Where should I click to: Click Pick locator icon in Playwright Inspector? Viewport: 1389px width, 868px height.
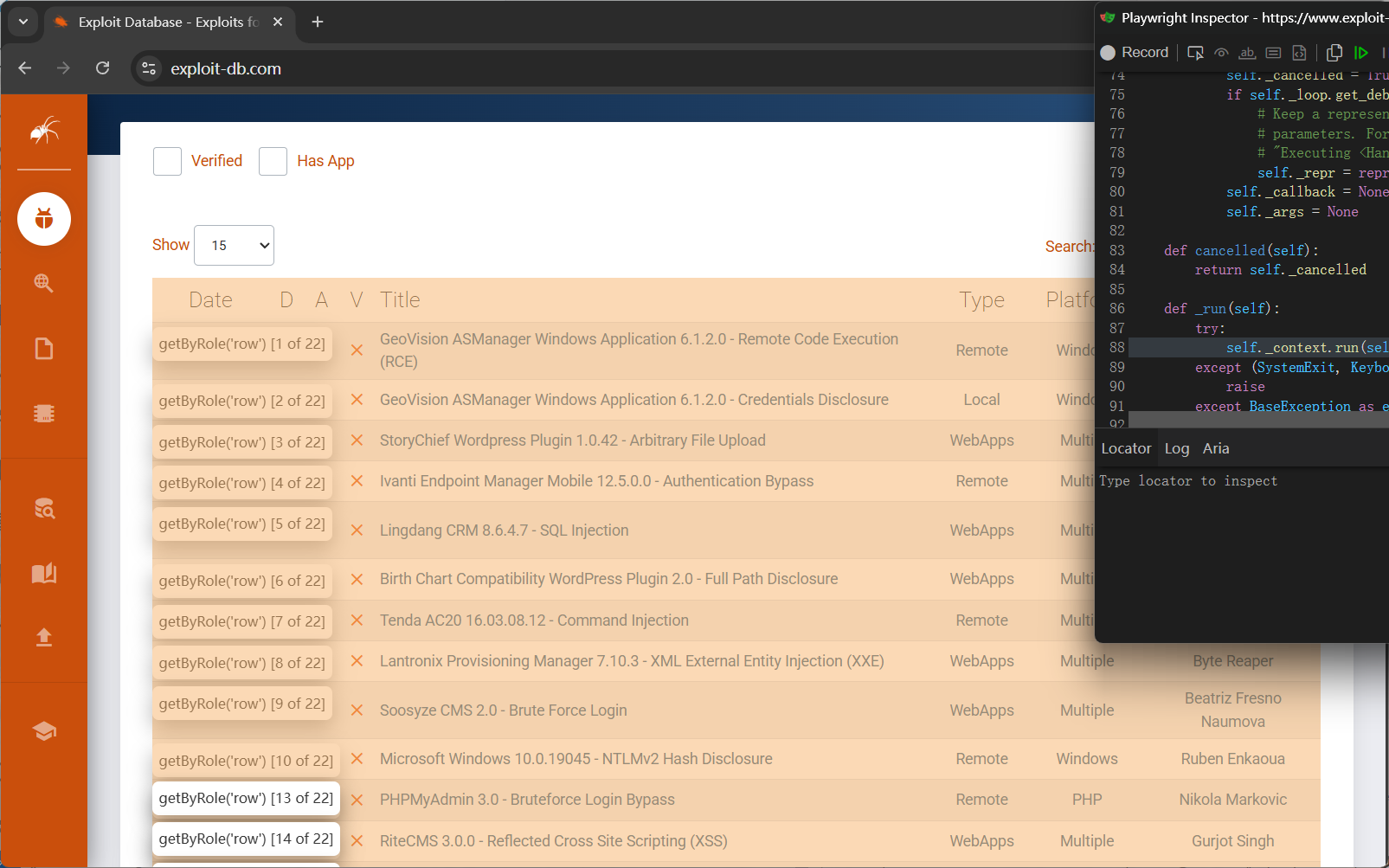[1195, 53]
